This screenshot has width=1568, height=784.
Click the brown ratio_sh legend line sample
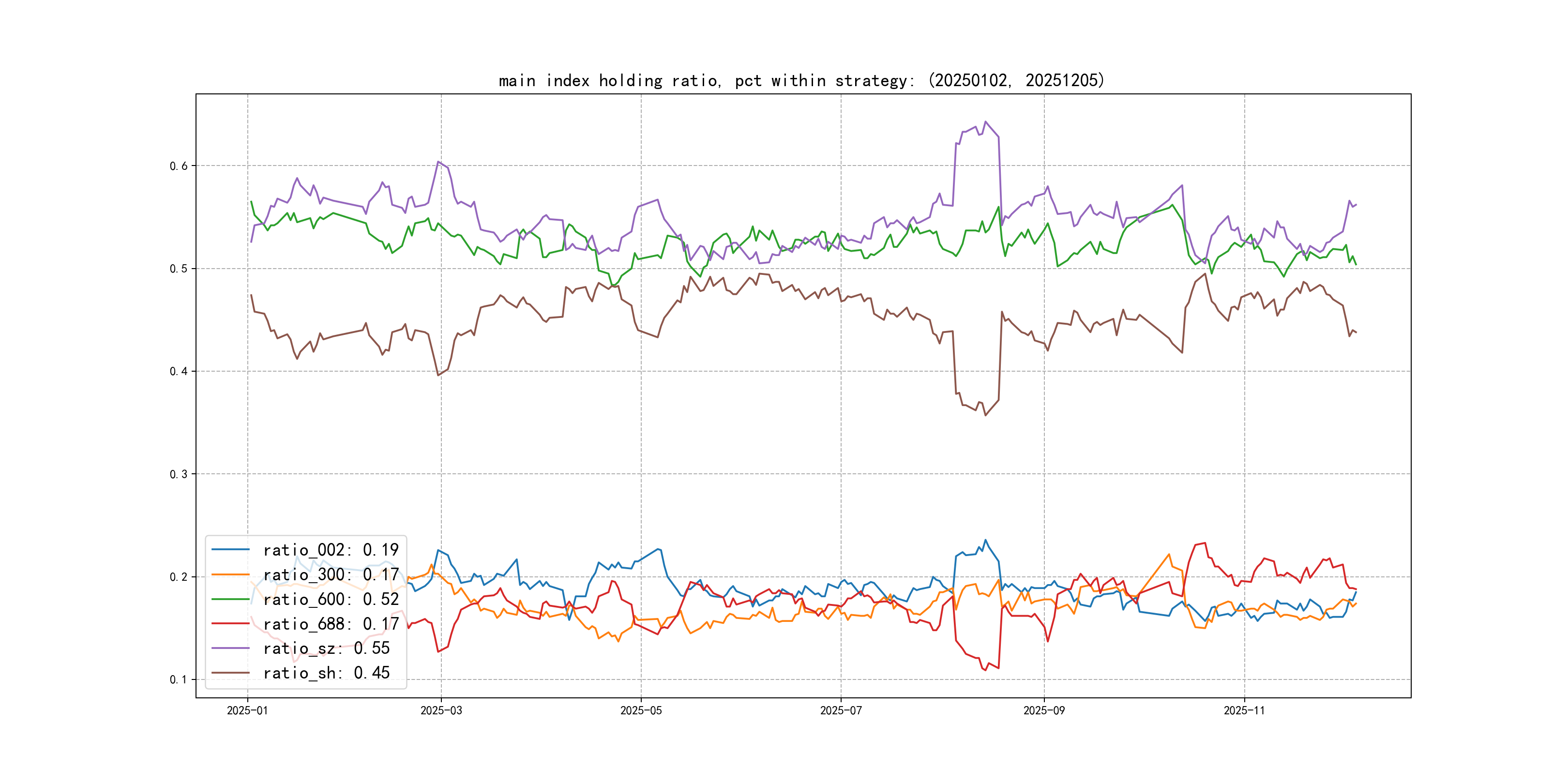coord(230,673)
